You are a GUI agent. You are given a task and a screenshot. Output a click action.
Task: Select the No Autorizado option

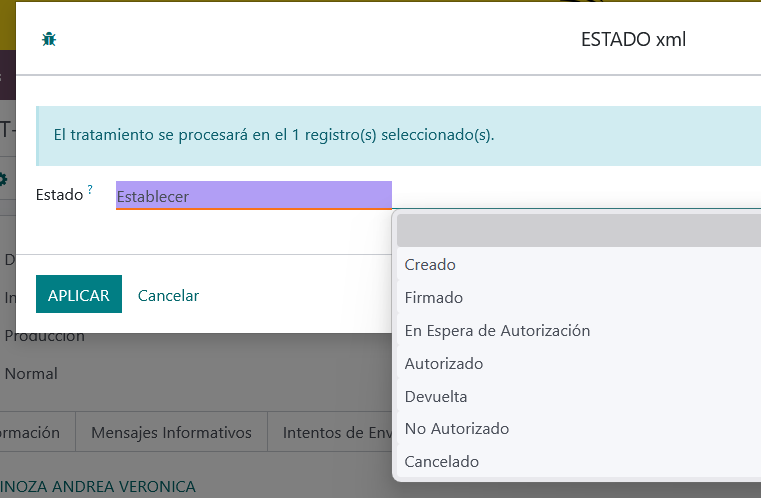click(x=457, y=429)
